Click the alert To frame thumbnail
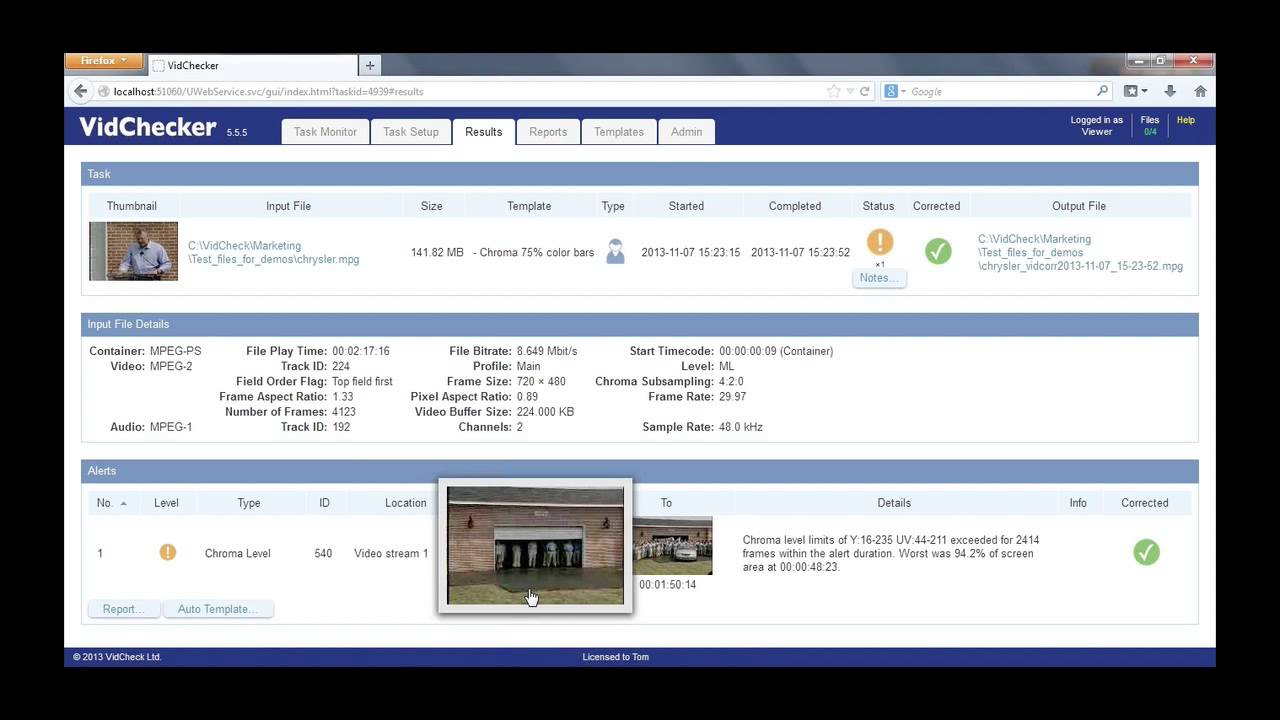The width and height of the screenshot is (1280, 720). pos(673,546)
